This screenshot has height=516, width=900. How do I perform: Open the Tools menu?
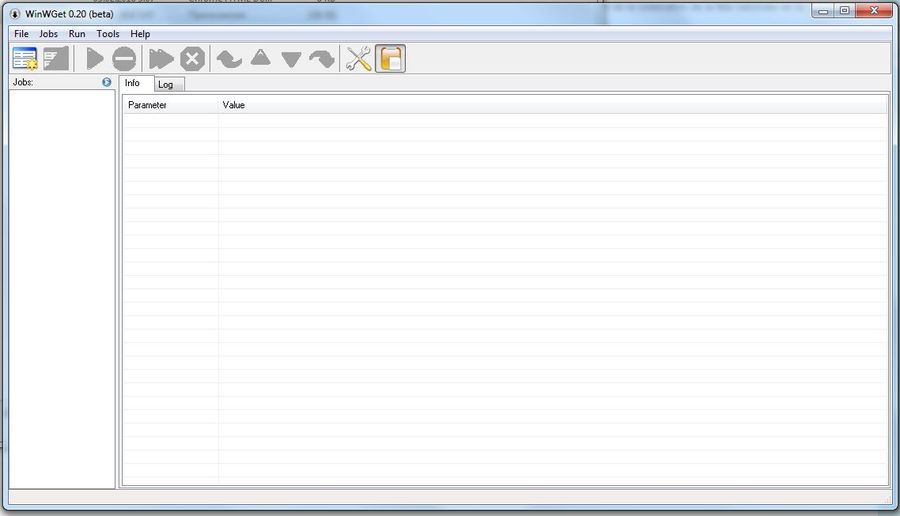pyautogui.click(x=108, y=34)
